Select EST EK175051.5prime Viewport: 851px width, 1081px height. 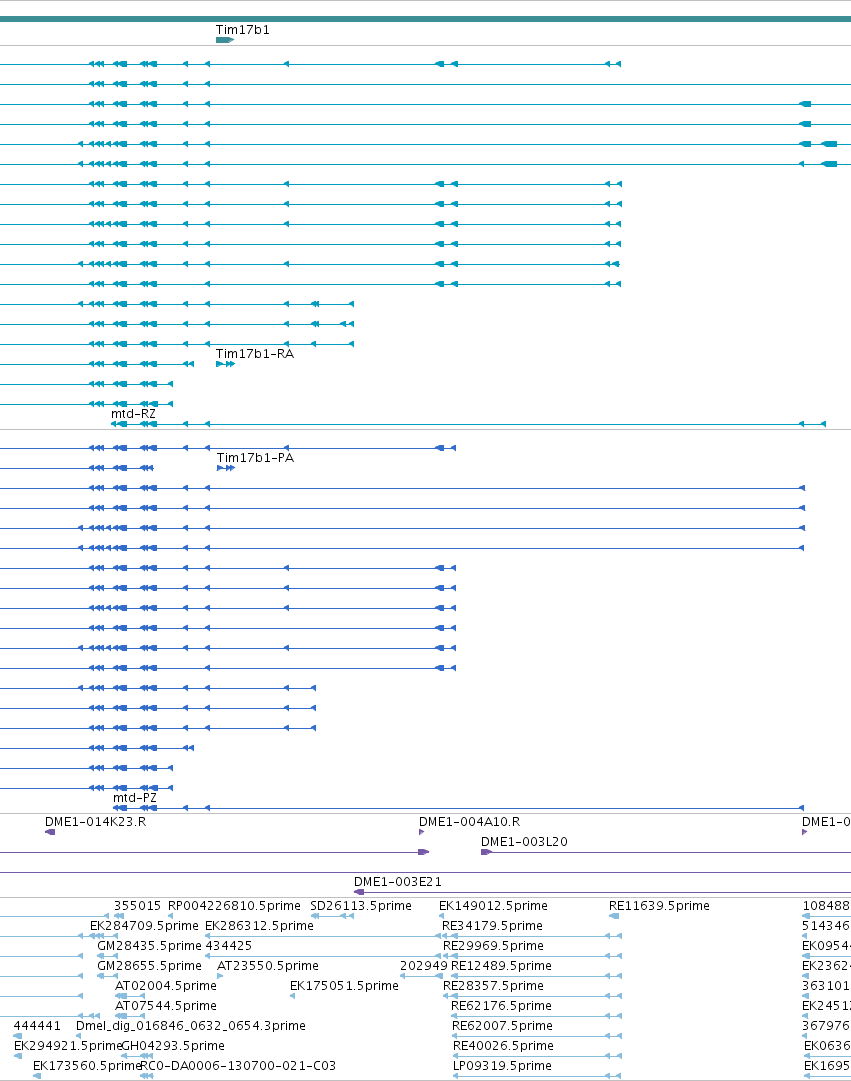[x=344, y=986]
